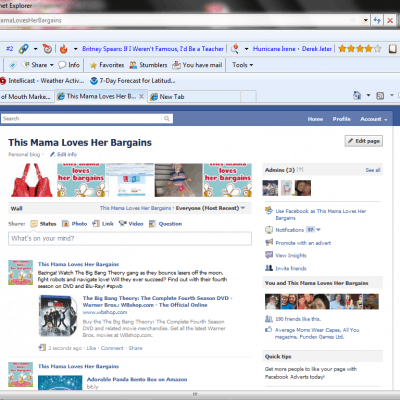Share the Big Bang Theory post
This screenshot has height=400, width=400.
(135, 348)
